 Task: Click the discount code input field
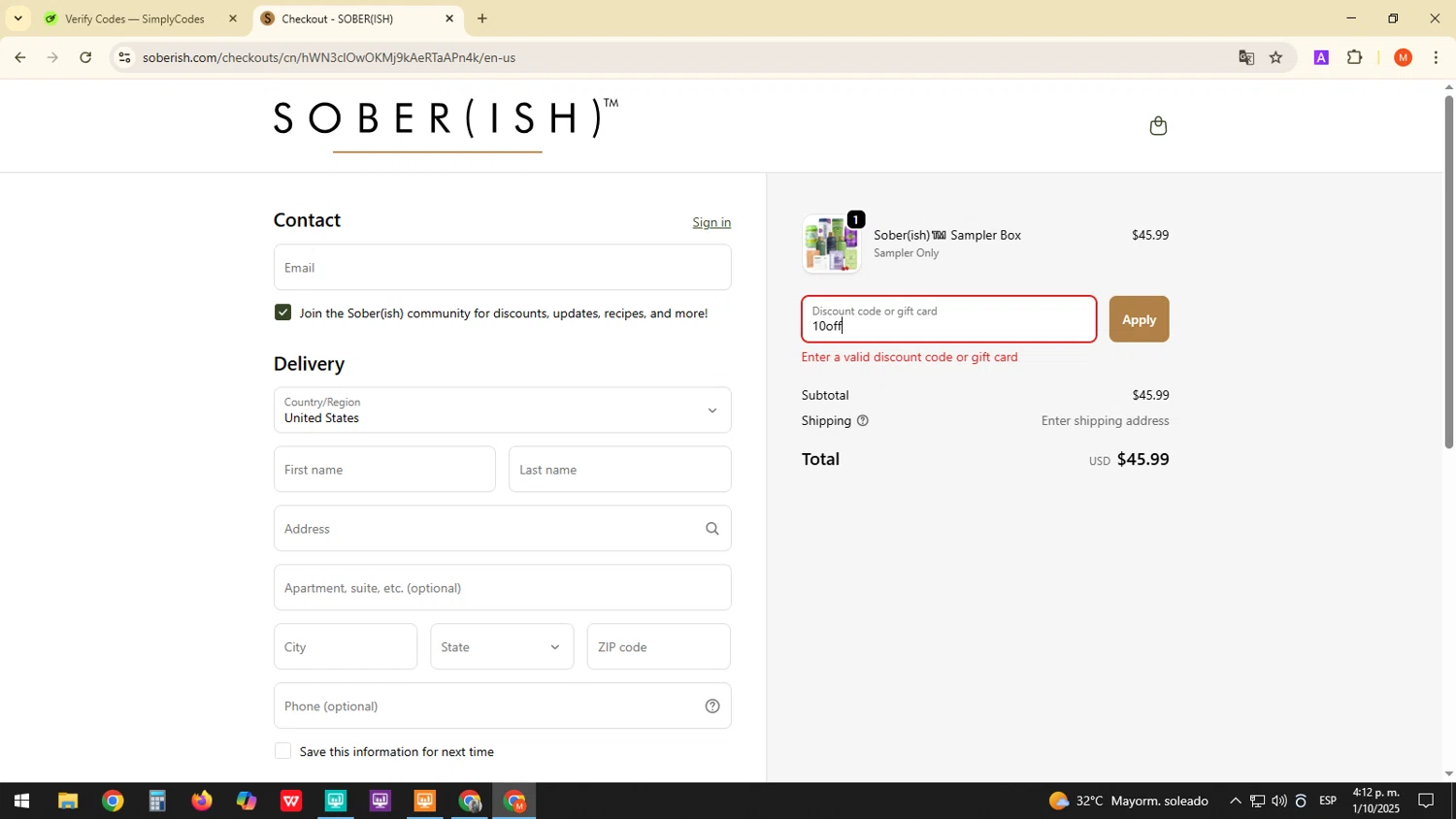click(x=948, y=319)
